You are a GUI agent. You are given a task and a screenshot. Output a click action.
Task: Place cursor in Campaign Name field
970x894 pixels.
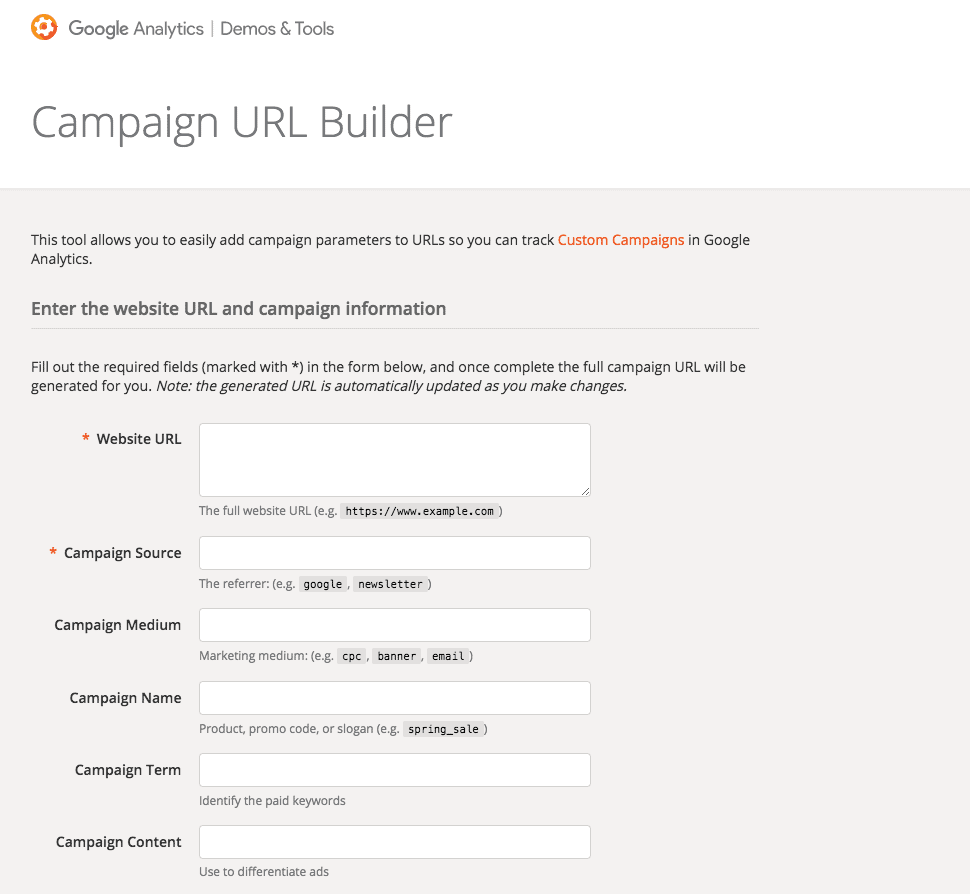coord(394,698)
